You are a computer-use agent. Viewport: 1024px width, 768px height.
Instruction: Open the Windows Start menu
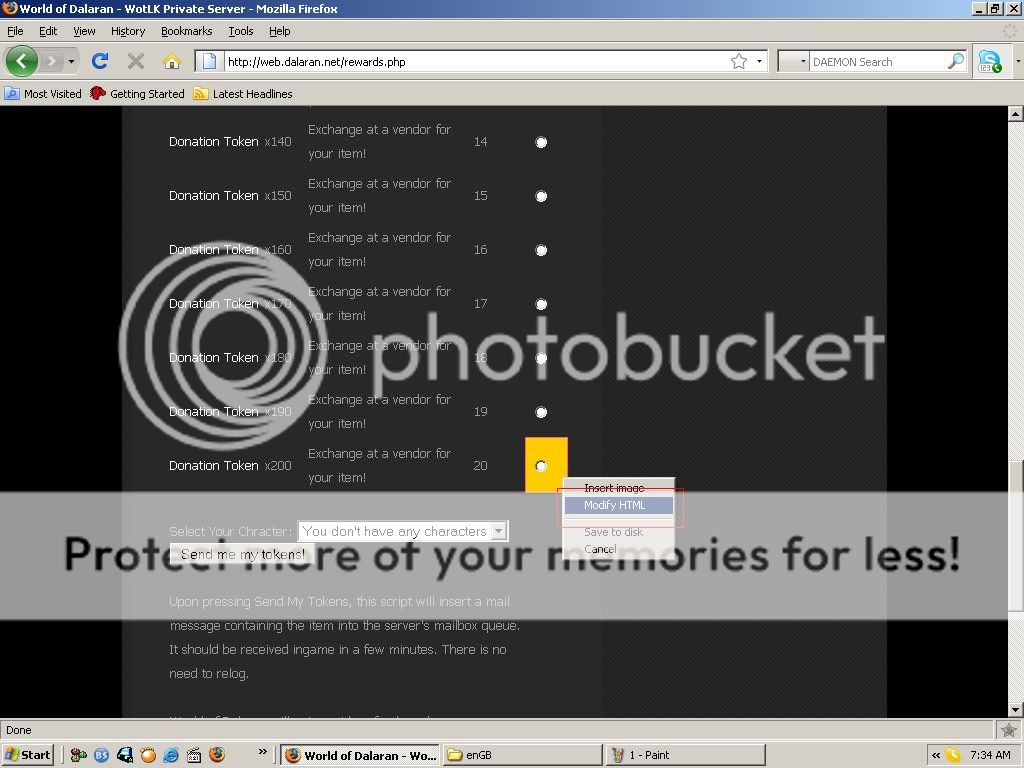(x=27, y=755)
